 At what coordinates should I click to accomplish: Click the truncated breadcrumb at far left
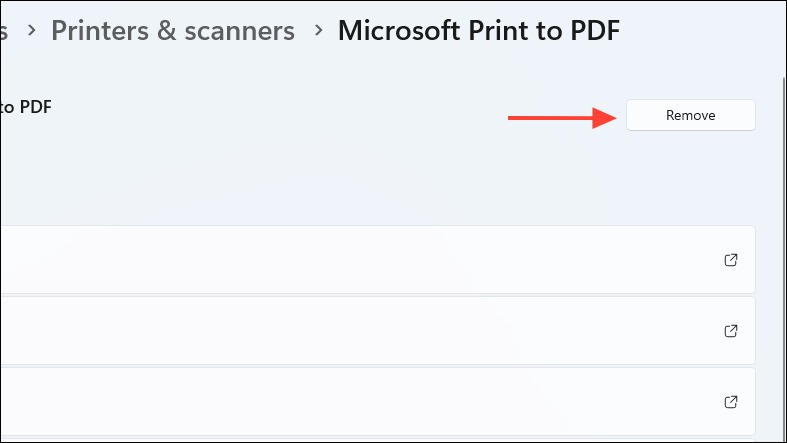pyautogui.click(x=4, y=32)
